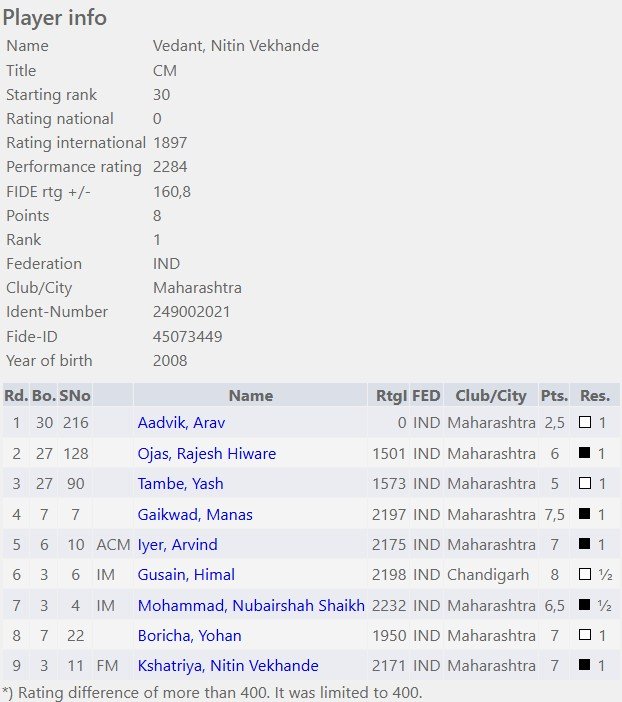Click the black piece icon in round 5
The height and width of the screenshot is (702, 622).
coord(584,544)
